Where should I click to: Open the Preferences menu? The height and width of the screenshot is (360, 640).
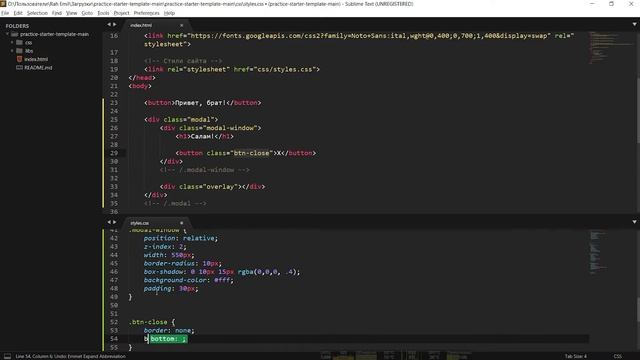147,13
